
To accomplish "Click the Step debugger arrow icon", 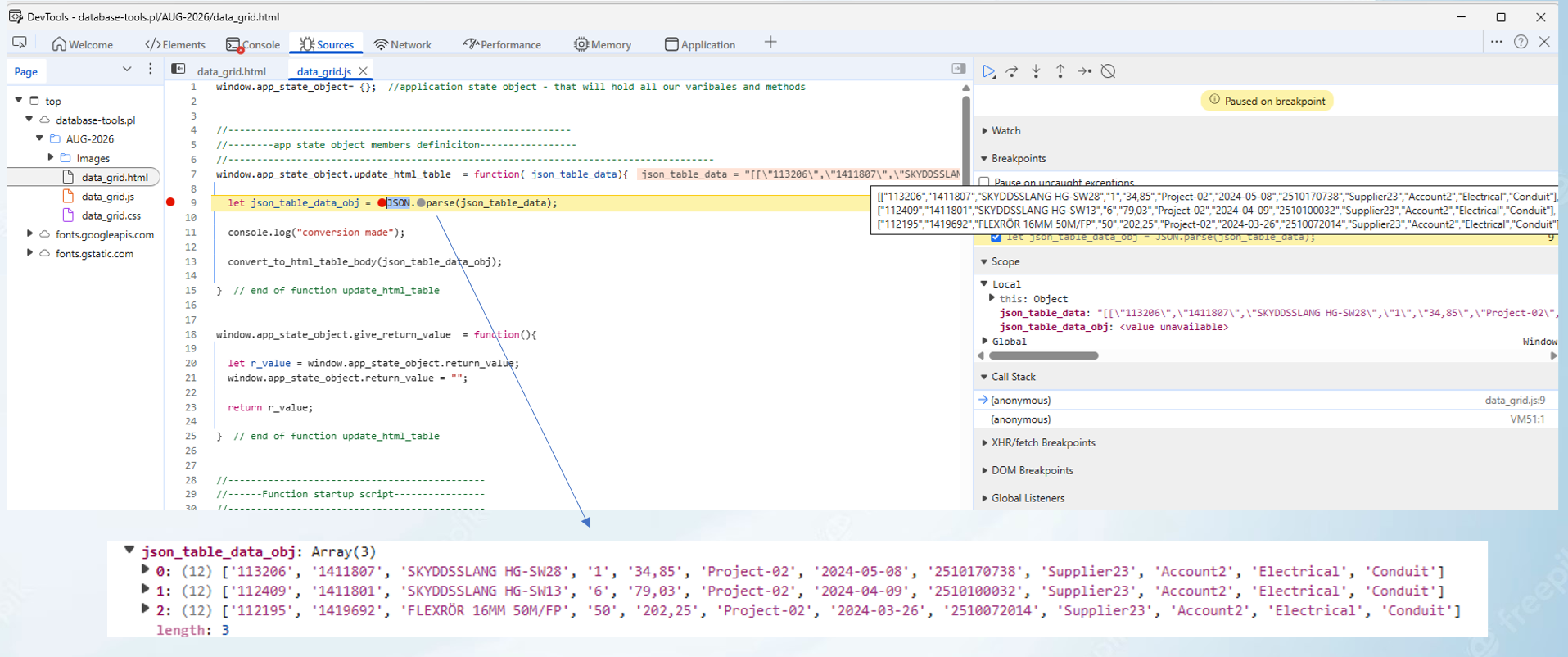I will [1084, 71].
